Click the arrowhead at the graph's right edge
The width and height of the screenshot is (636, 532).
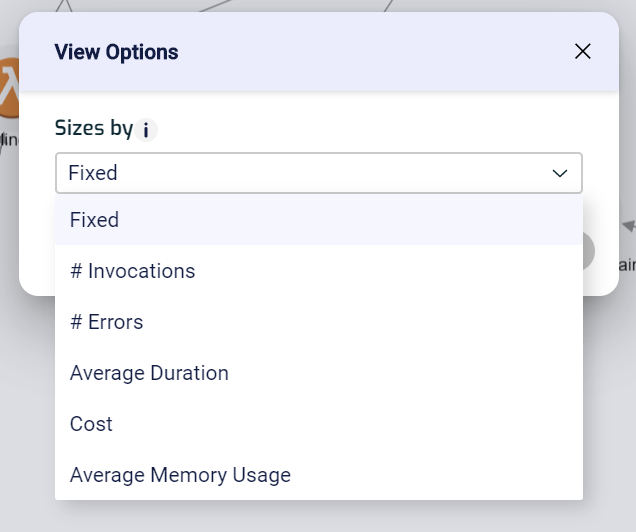[x=629, y=227]
